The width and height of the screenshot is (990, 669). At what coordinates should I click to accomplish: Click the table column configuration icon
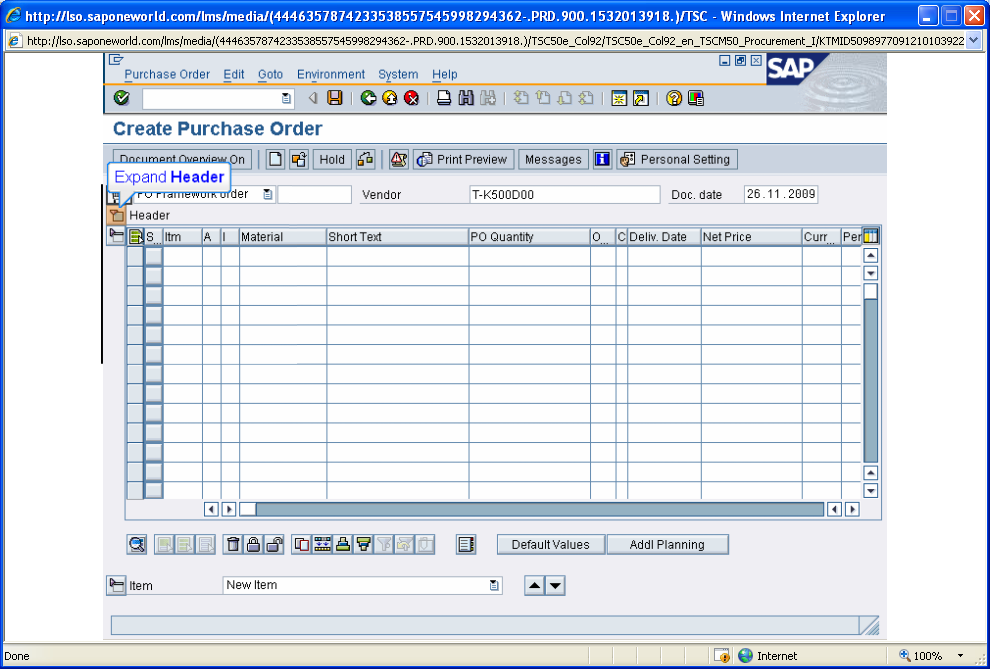[x=871, y=237]
